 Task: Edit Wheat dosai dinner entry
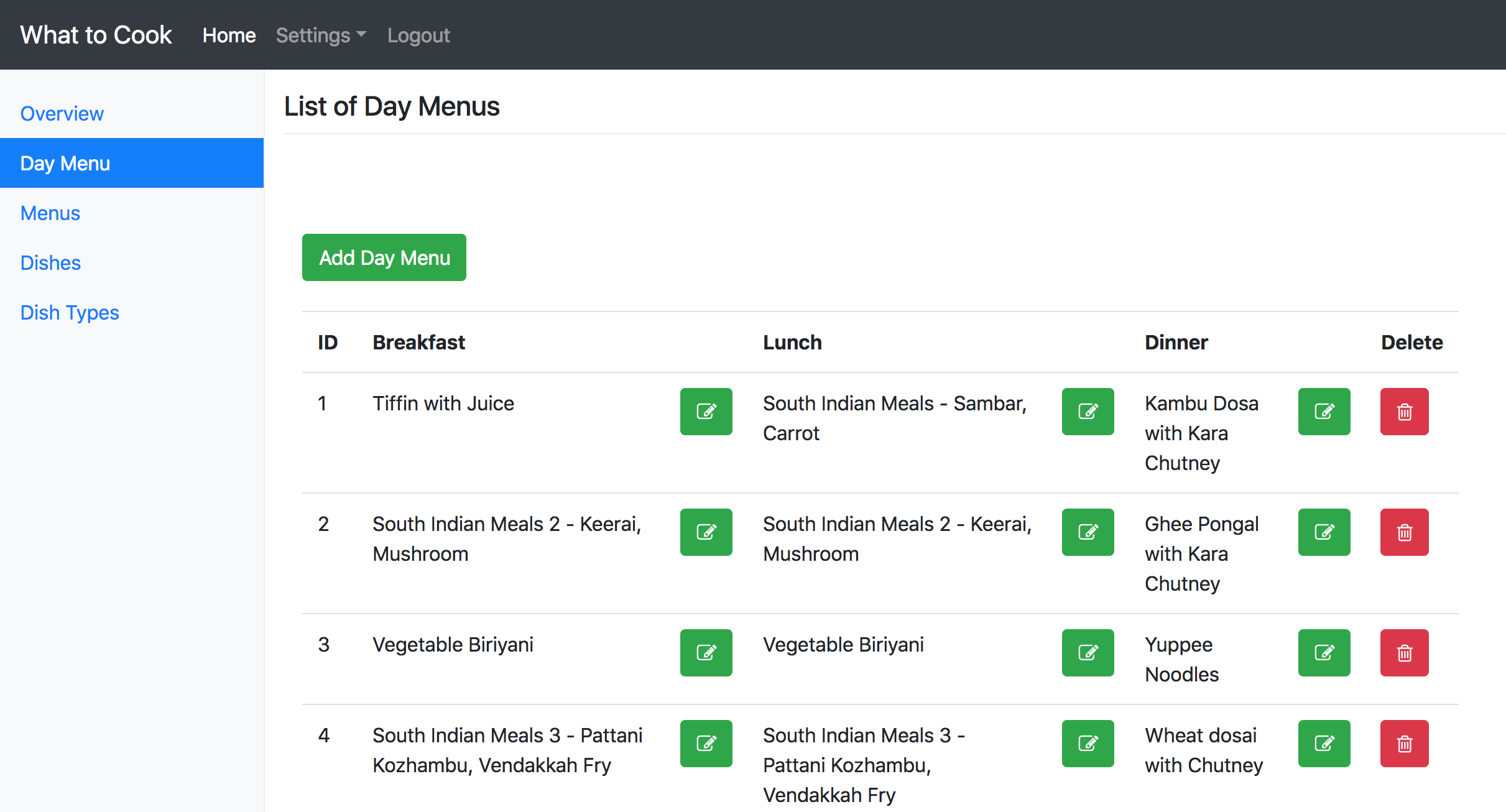pyautogui.click(x=1324, y=744)
